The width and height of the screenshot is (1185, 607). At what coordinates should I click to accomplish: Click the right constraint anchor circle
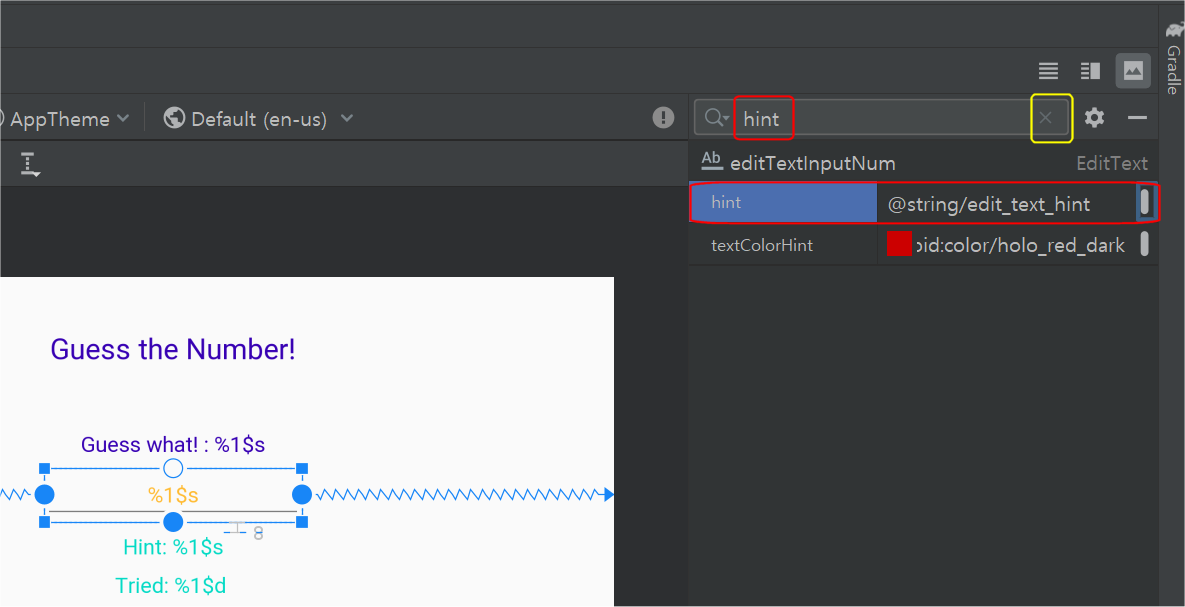[302, 495]
